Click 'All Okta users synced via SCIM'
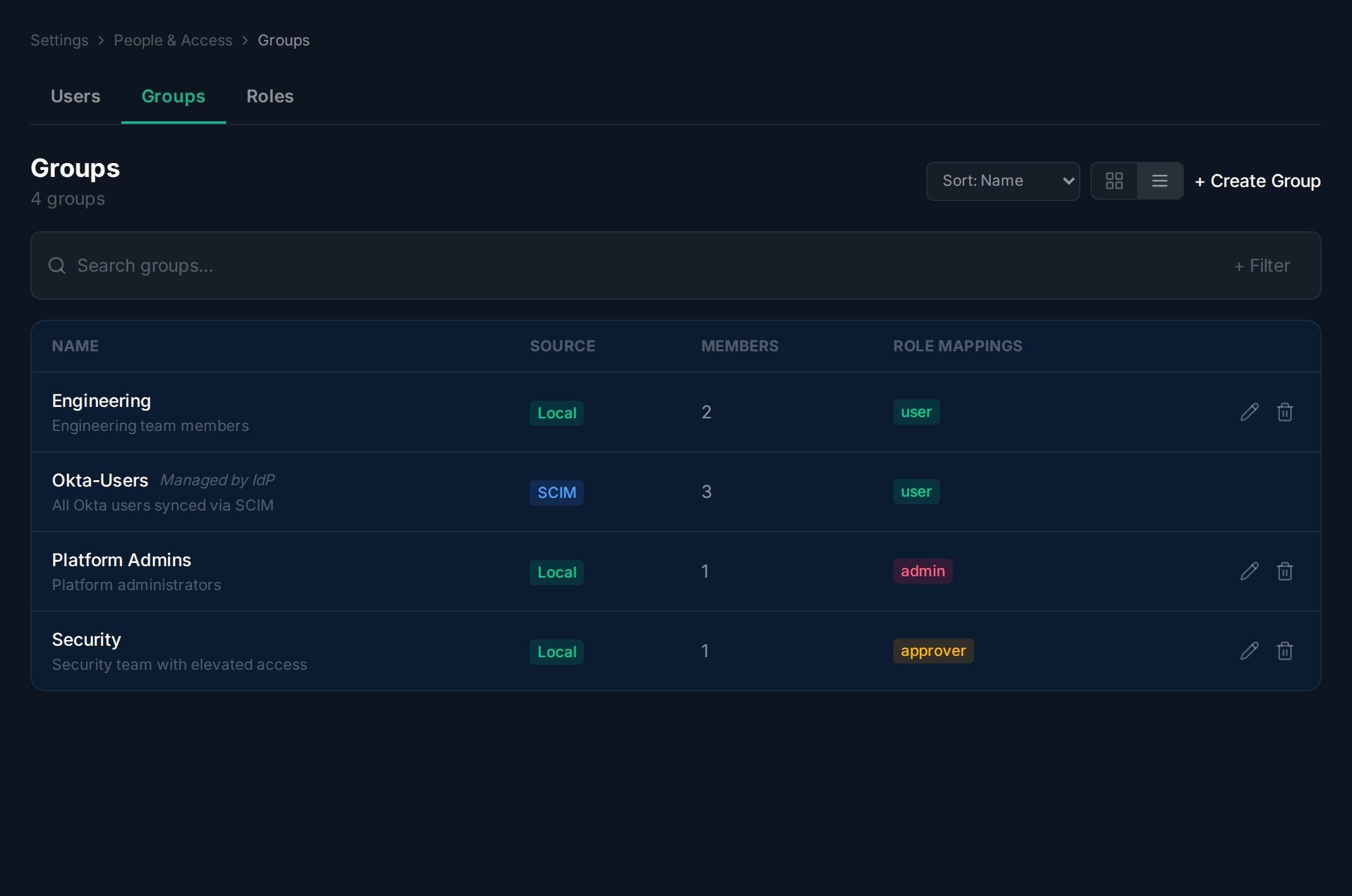 pyautogui.click(x=162, y=505)
